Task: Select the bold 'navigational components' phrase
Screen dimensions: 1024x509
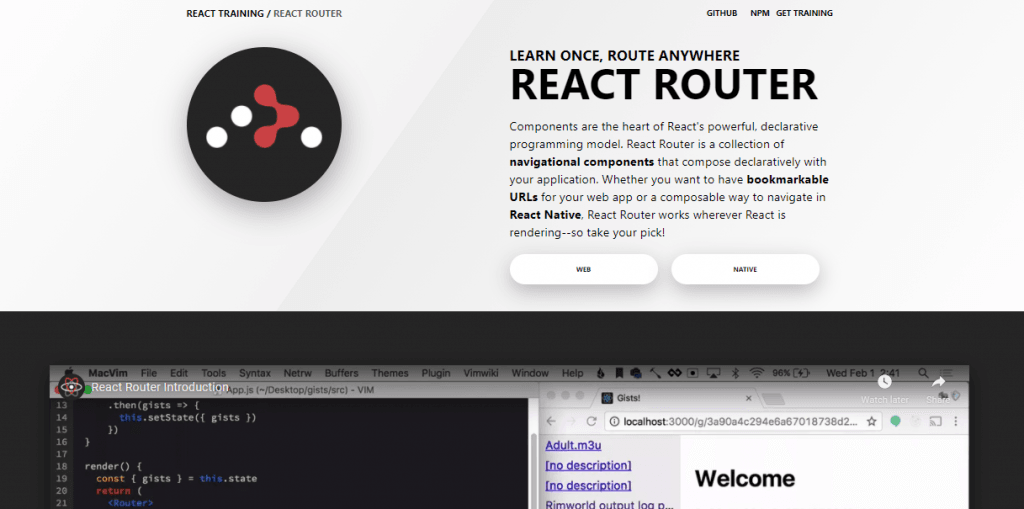Action: coord(582,161)
